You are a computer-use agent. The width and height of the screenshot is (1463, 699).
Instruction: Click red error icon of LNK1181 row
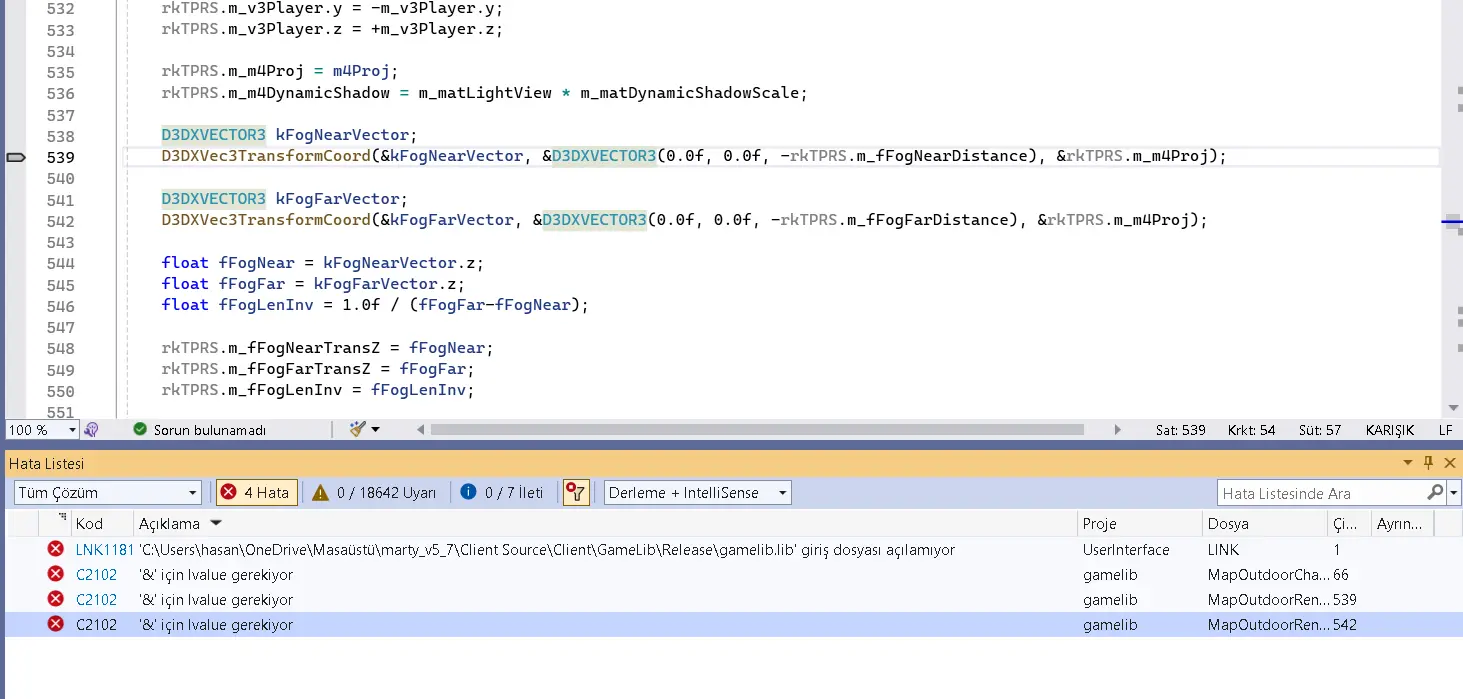coord(56,549)
